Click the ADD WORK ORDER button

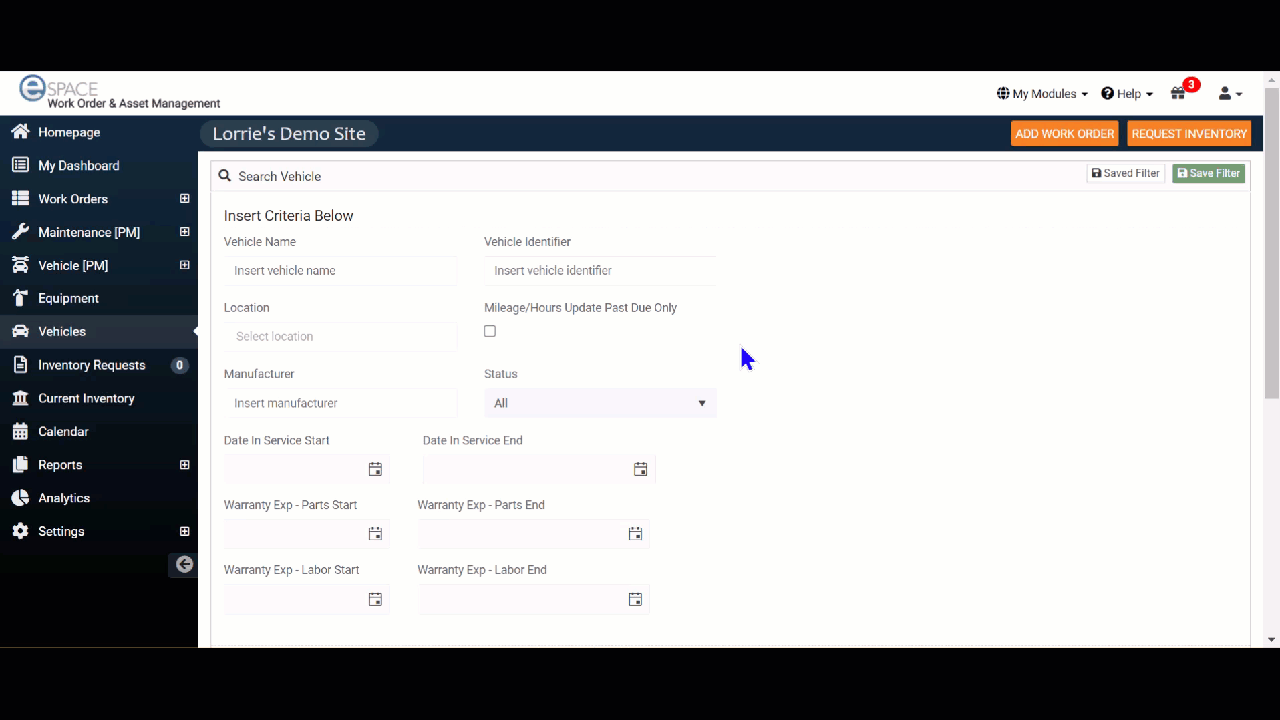(1064, 134)
